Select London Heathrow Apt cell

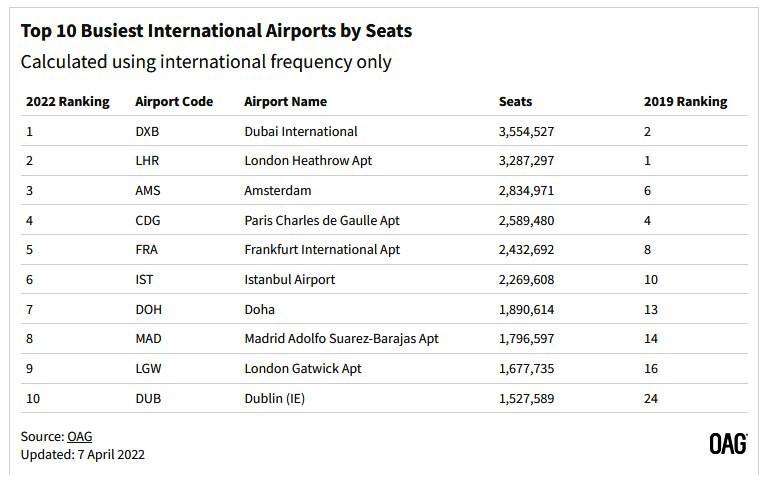click(x=308, y=160)
